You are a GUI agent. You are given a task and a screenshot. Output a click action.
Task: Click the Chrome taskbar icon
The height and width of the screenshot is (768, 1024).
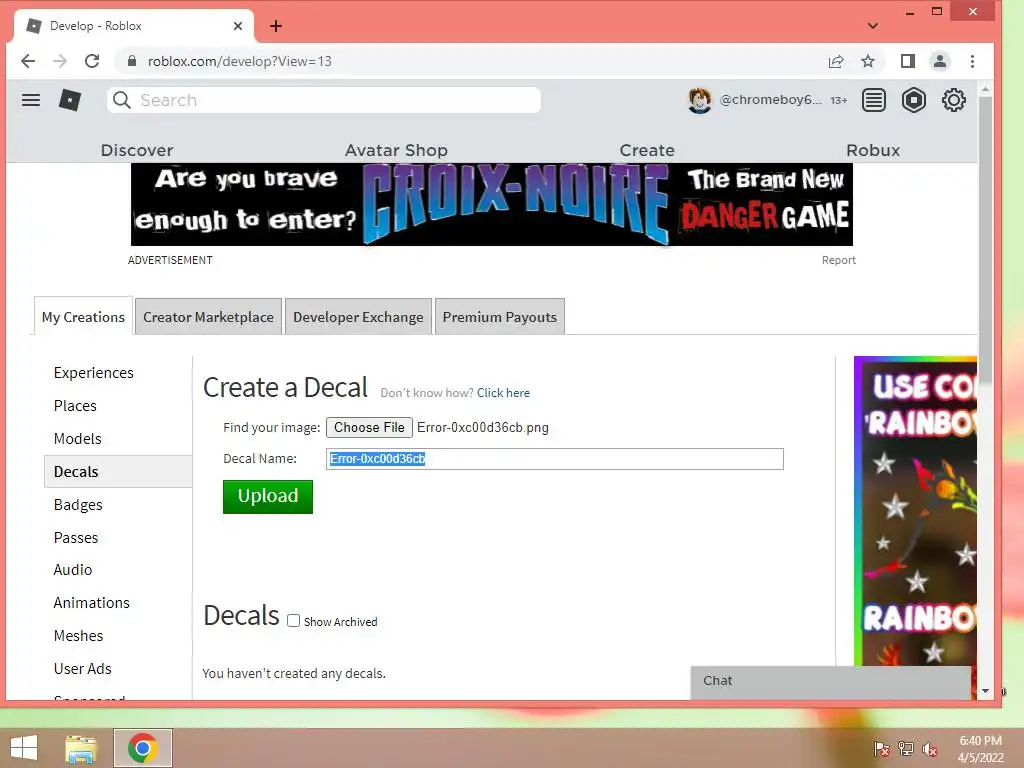coord(143,748)
